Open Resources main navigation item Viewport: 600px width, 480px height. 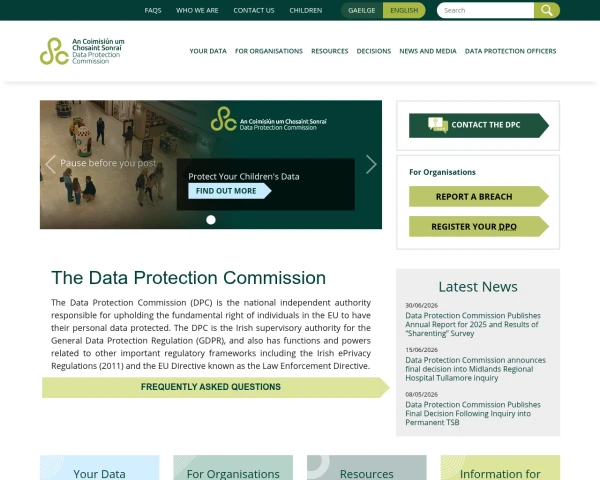329,51
